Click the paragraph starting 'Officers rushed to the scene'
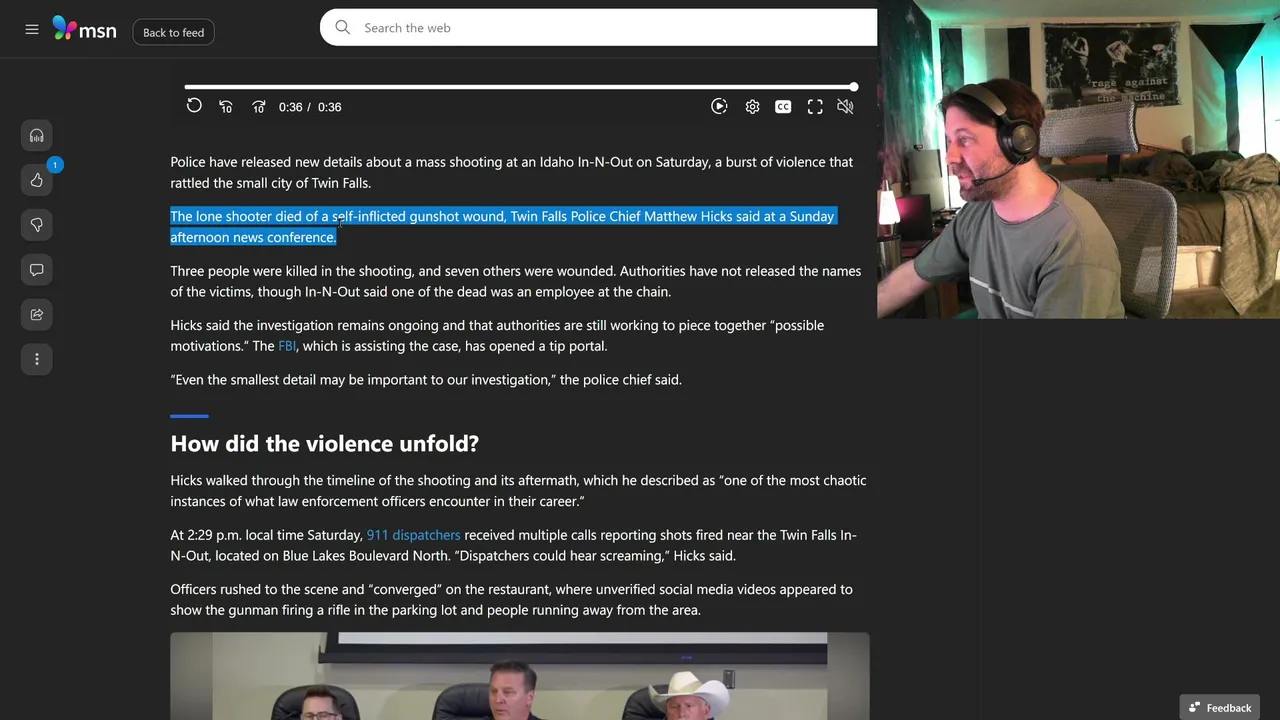The image size is (1280, 720). (x=511, y=599)
